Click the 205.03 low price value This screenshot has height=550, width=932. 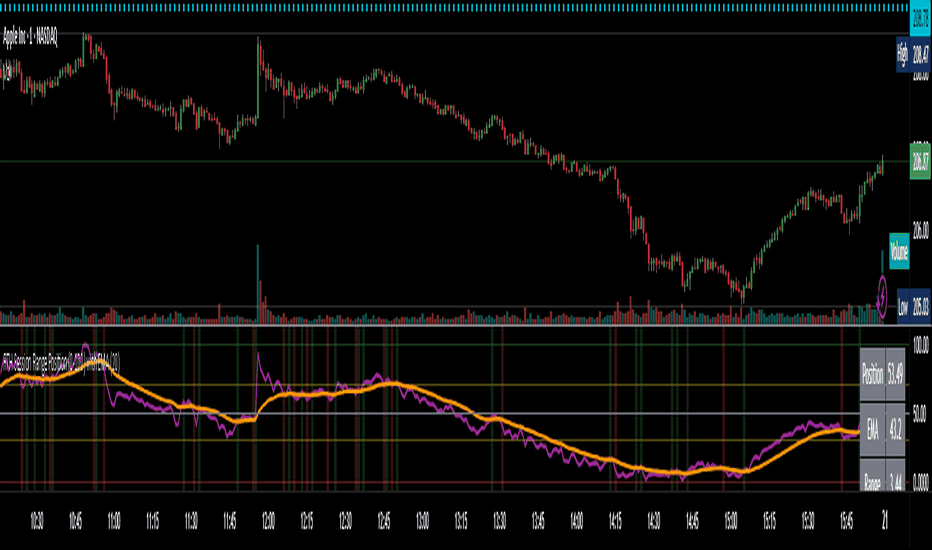pyautogui.click(x=920, y=306)
